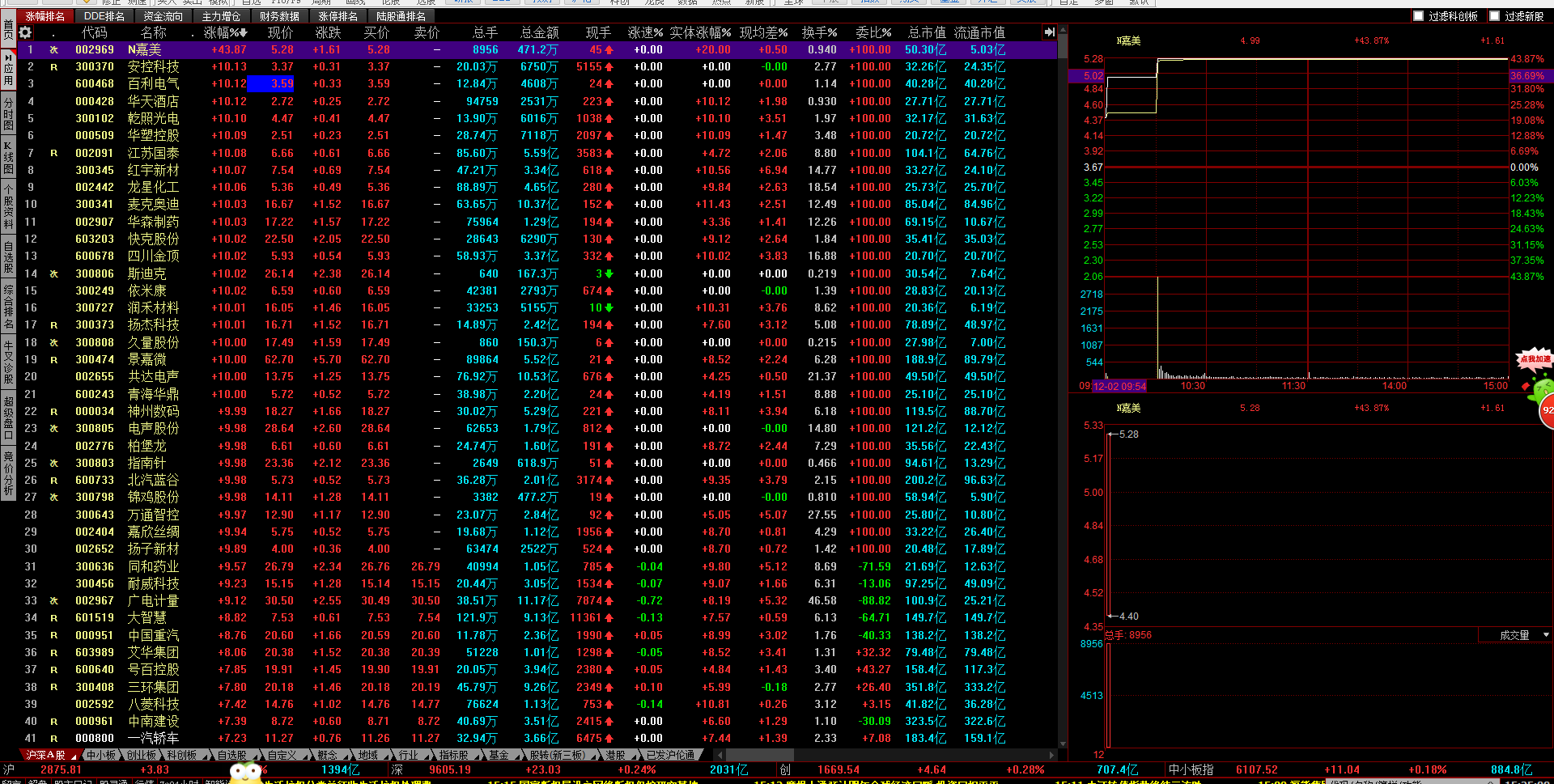The image size is (1554, 784).
Task: Click R marker on 大智慧 row
Action: tap(54, 618)
